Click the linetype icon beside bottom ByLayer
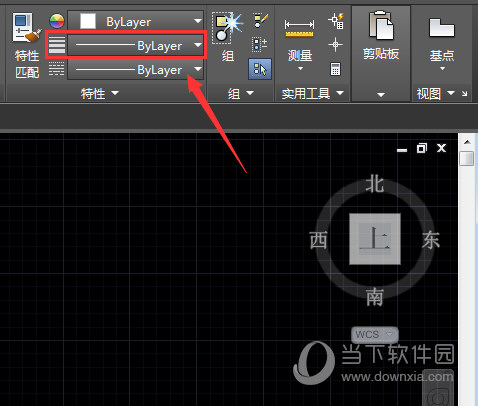 click(56, 69)
